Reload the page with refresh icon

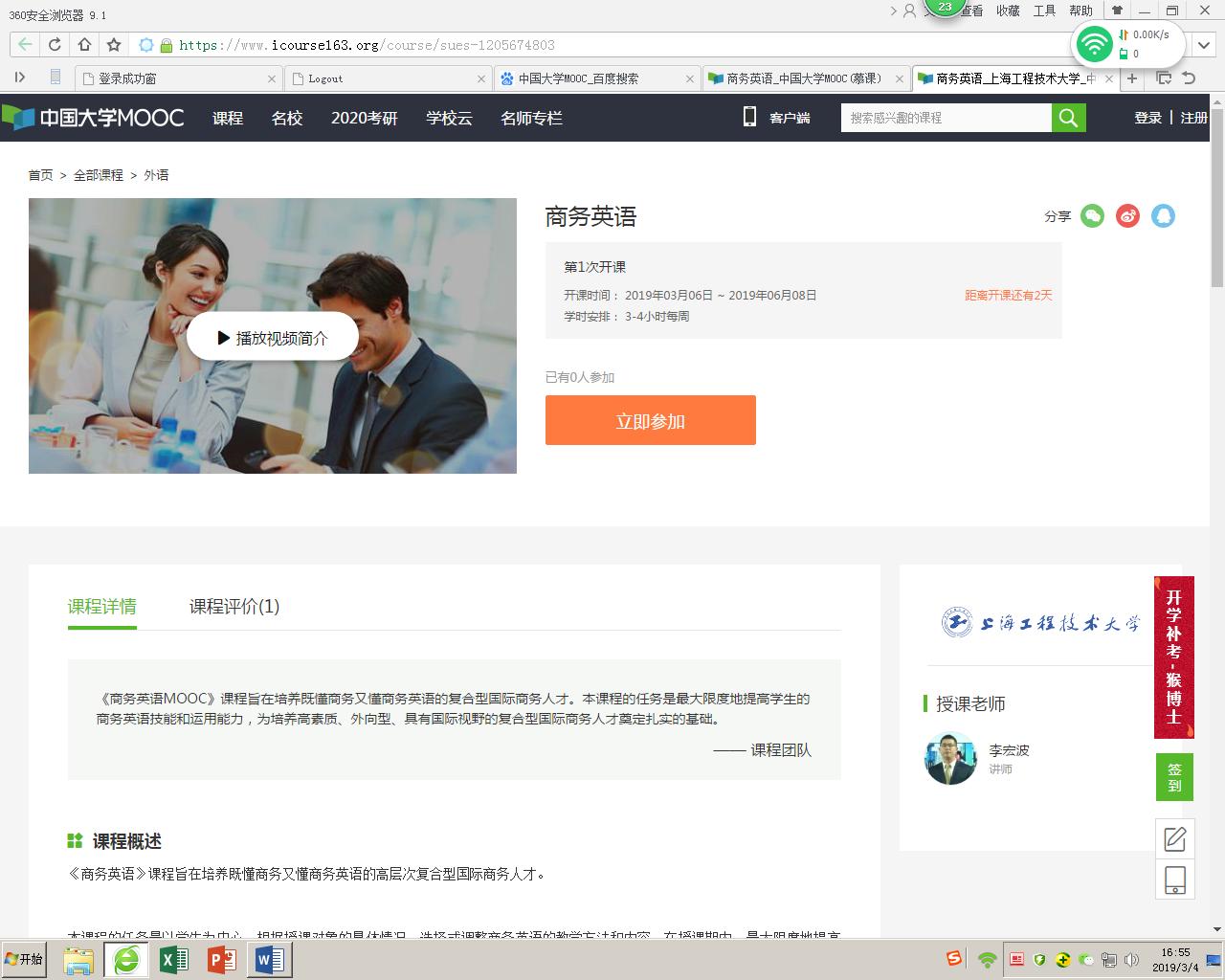pos(55,44)
